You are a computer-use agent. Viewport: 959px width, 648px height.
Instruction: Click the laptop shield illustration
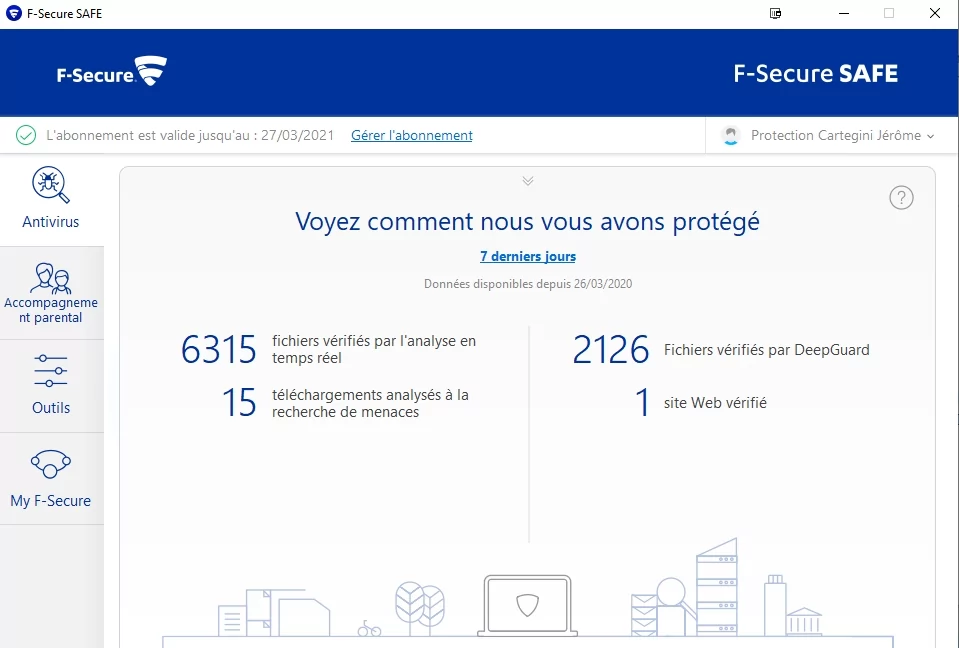(527, 605)
